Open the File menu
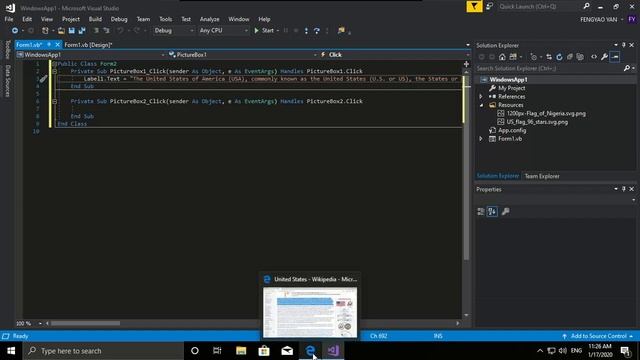The width and height of the screenshot is (640, 360). (9, 19)
